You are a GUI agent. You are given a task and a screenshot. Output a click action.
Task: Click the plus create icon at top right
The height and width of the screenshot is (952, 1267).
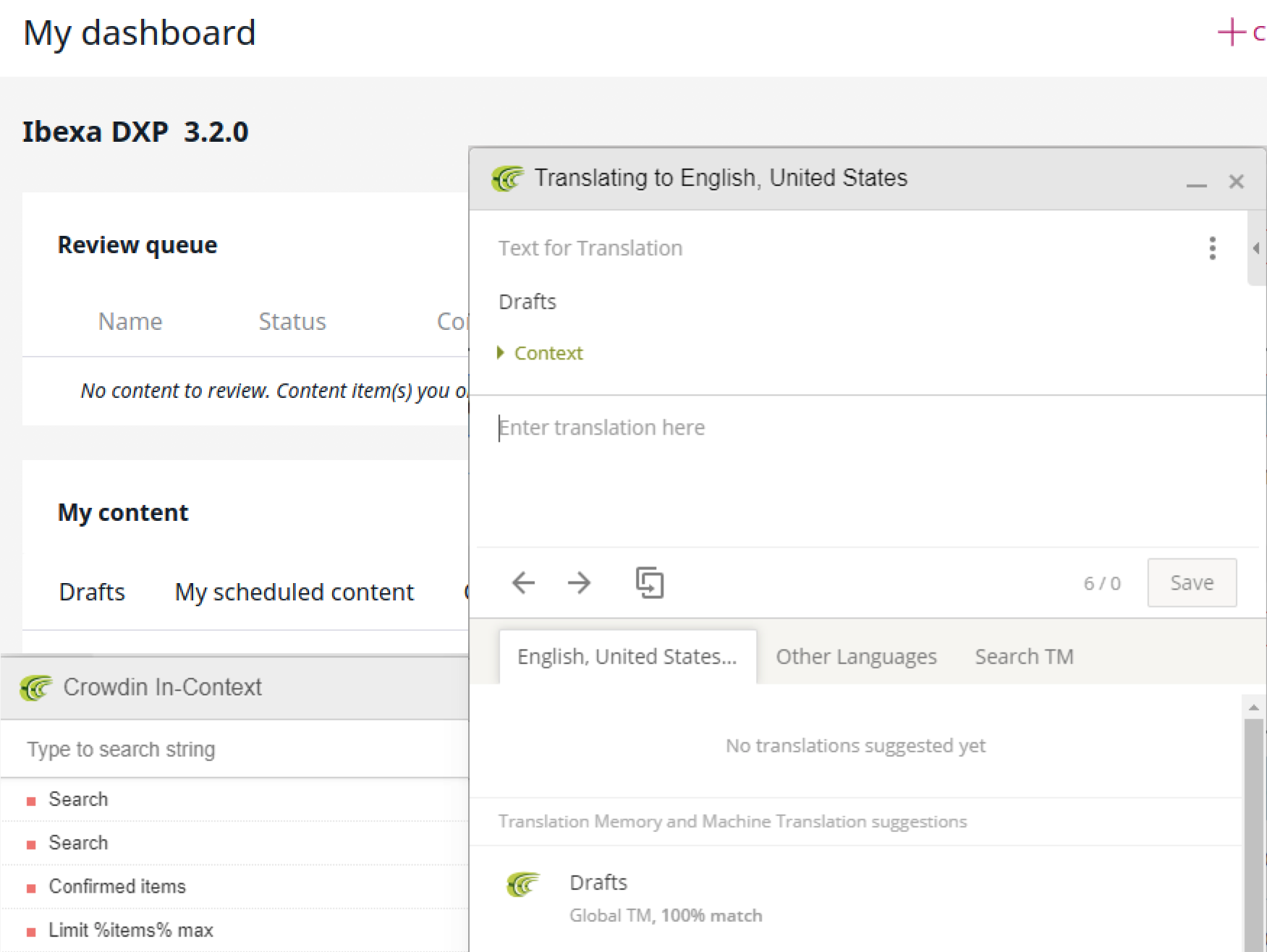click(1231, 32)
